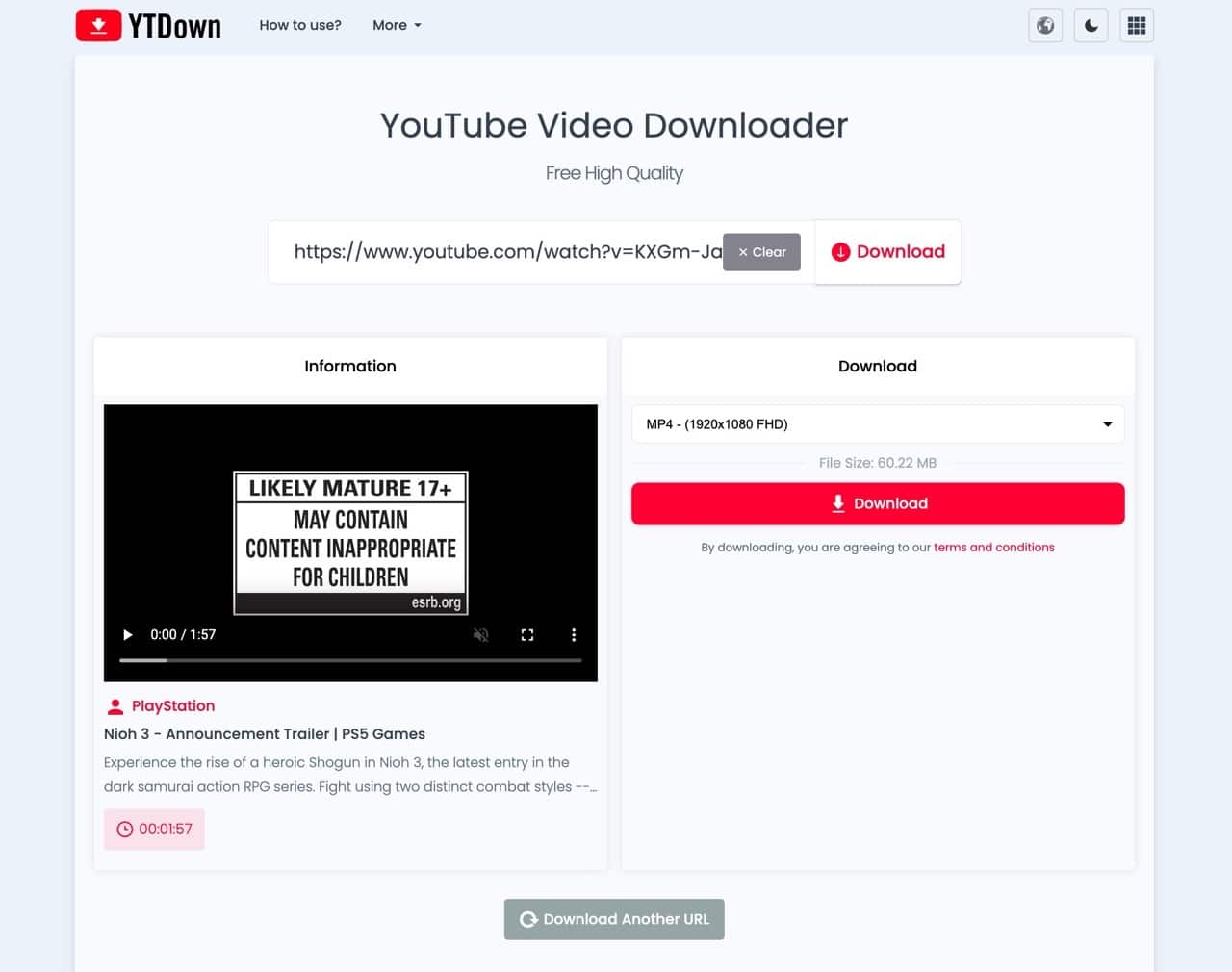Open the language globe menu
The width and height of the screenshot is (1232, 972).
coord(1045,26)
